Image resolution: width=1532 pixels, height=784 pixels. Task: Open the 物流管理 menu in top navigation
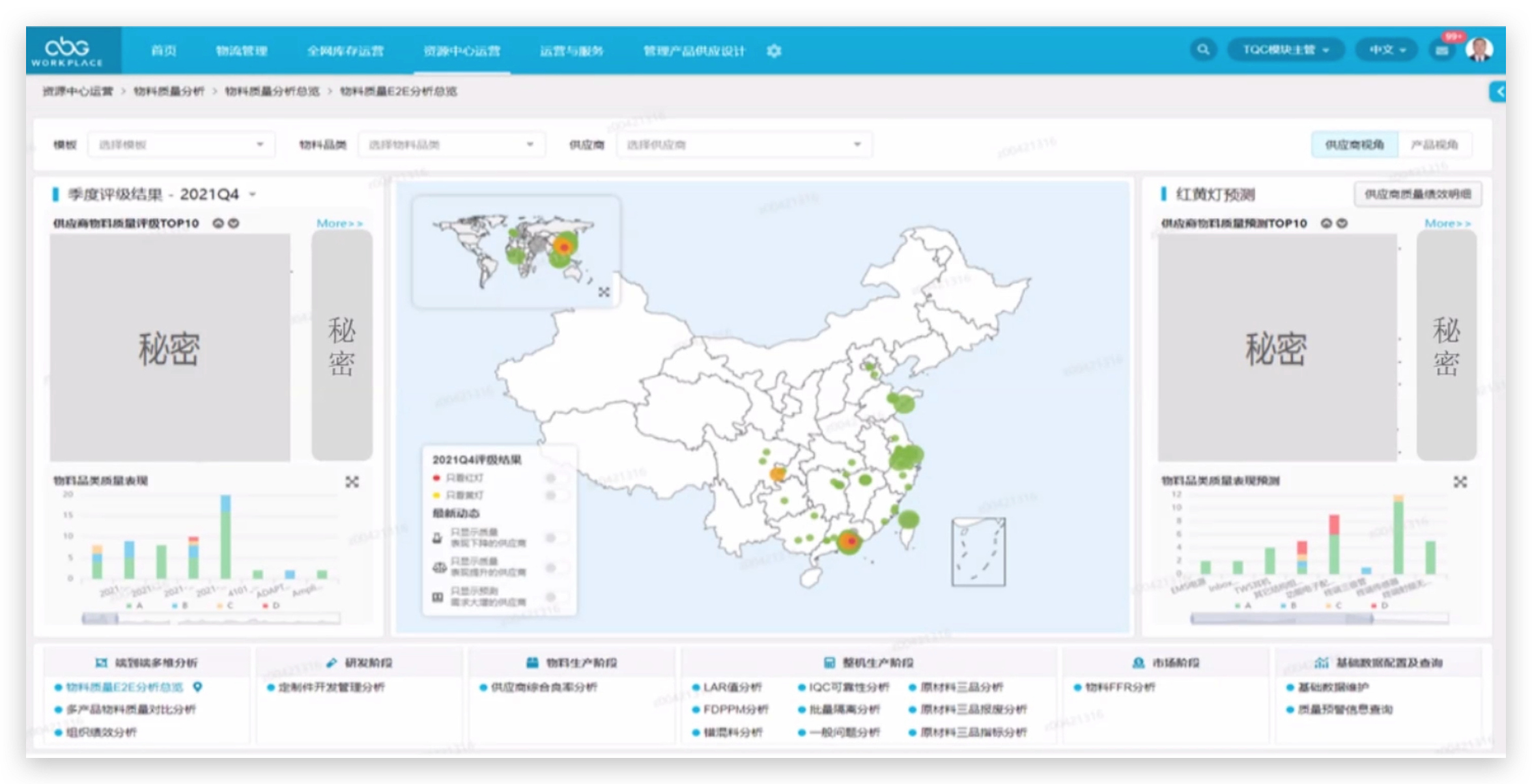click(x=242, y=51)
